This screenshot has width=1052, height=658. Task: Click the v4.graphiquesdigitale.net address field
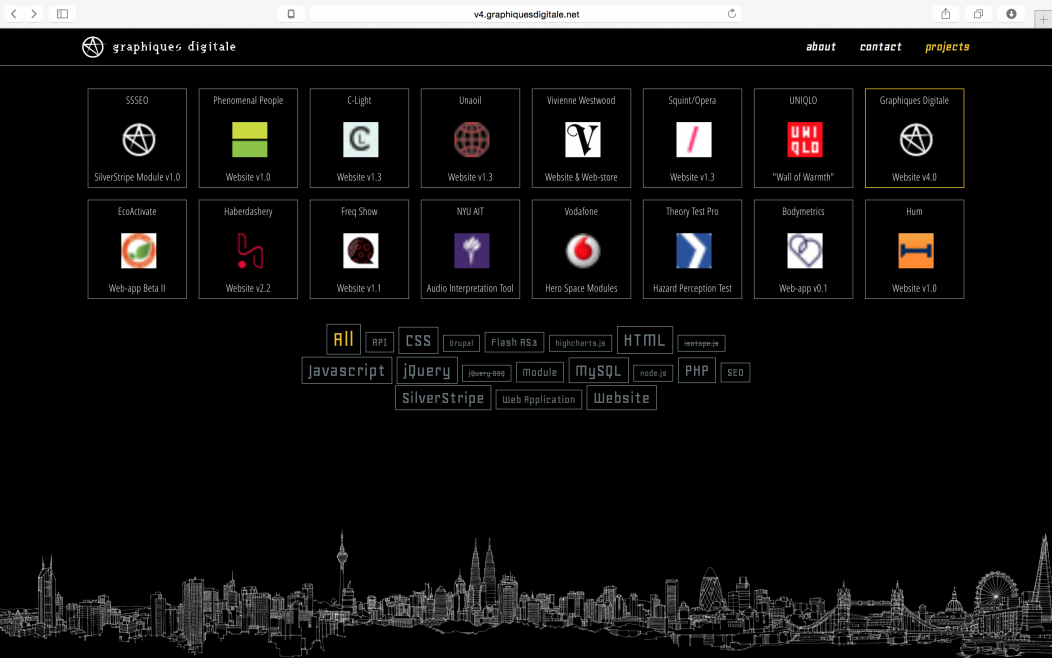[x=526, y=13]
